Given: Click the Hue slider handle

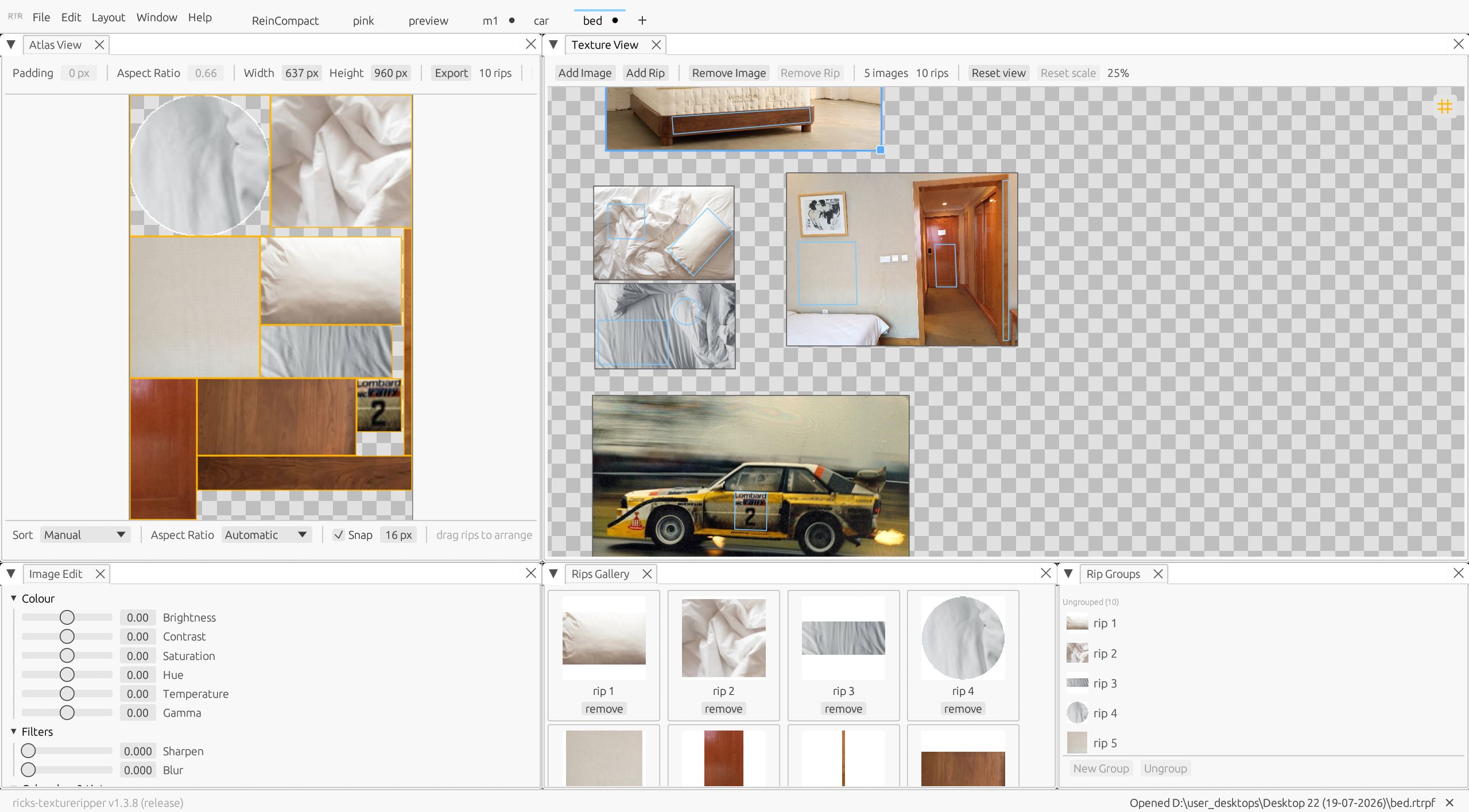Looking at the screenshot, I should 67,675.
